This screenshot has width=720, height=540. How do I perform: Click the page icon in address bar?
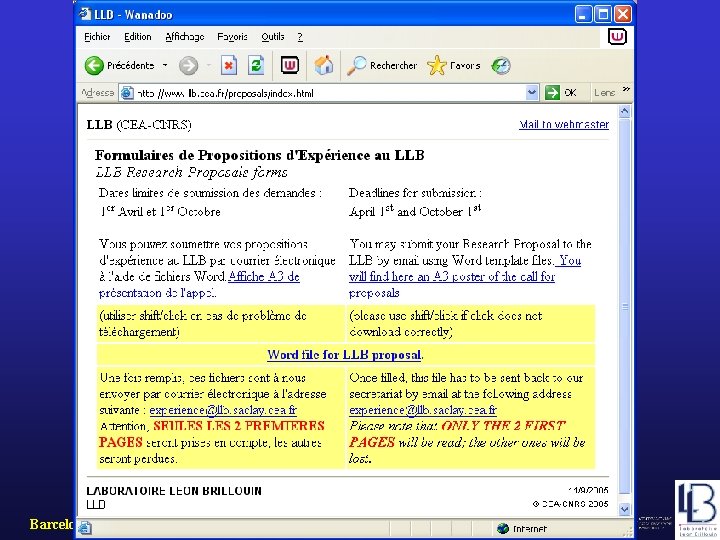point(127,93)
